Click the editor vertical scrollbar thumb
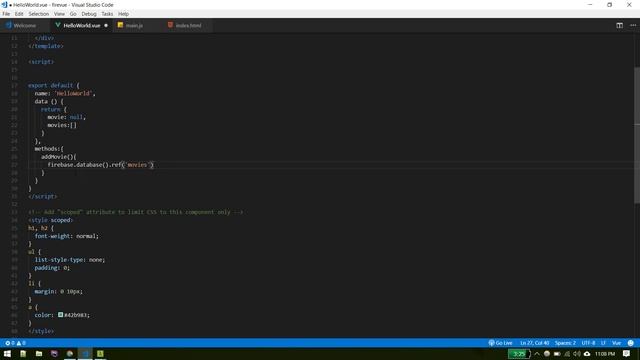 click(637, 135)
